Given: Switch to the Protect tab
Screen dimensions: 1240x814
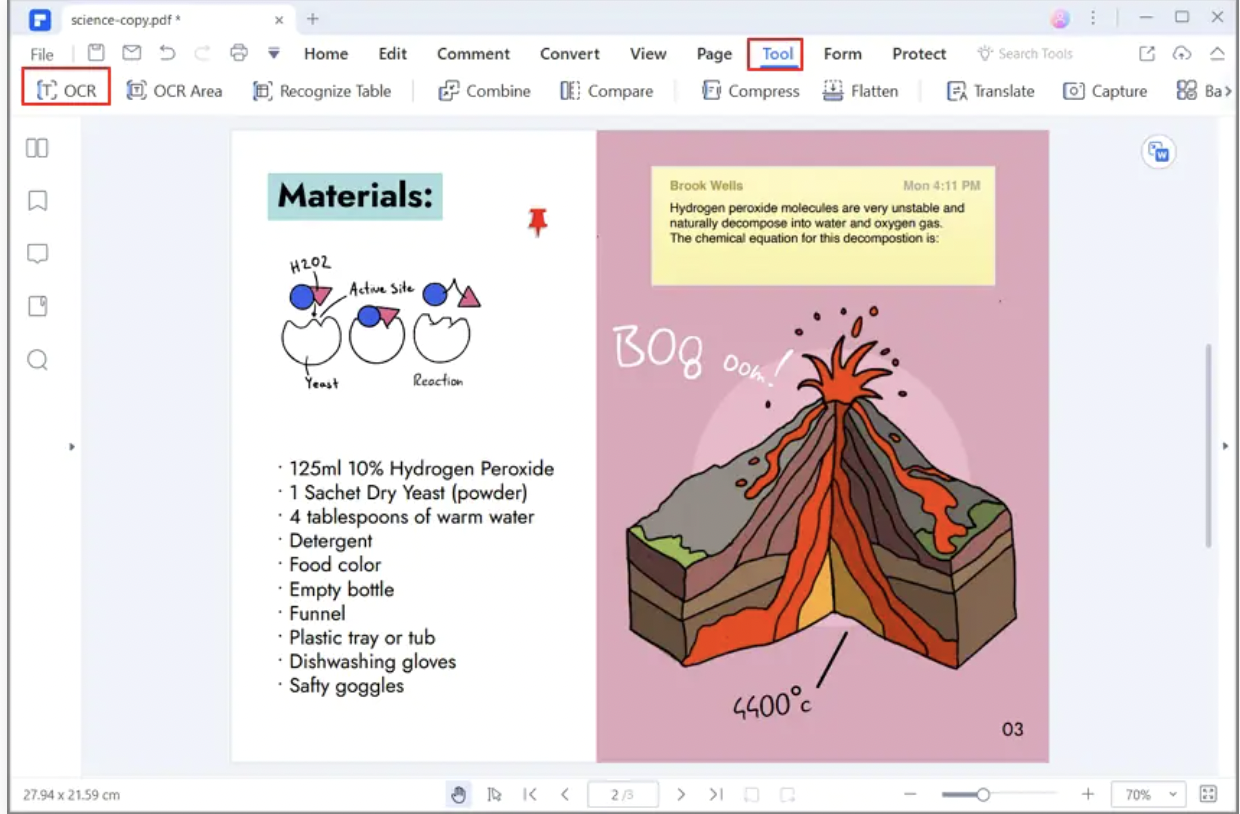Looking at the screenshot, I should [918, 54].
